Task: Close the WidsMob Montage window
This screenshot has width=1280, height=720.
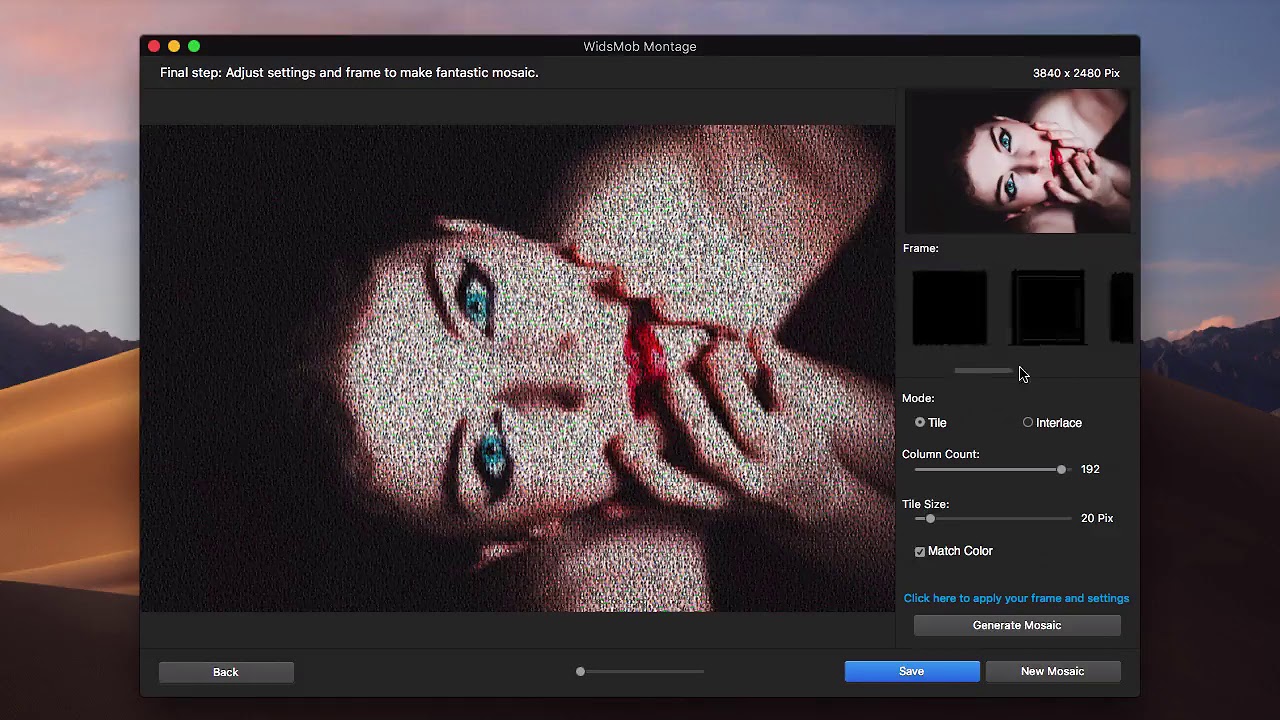Action: [x=154, y=46]
